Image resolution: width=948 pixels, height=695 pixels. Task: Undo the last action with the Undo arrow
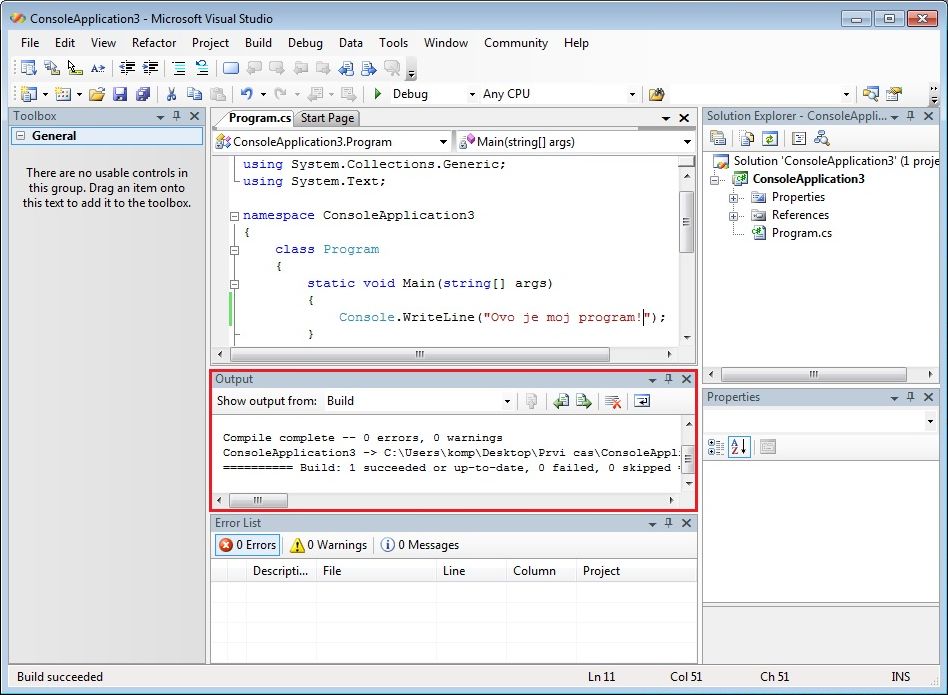click(x=246, y=94)
